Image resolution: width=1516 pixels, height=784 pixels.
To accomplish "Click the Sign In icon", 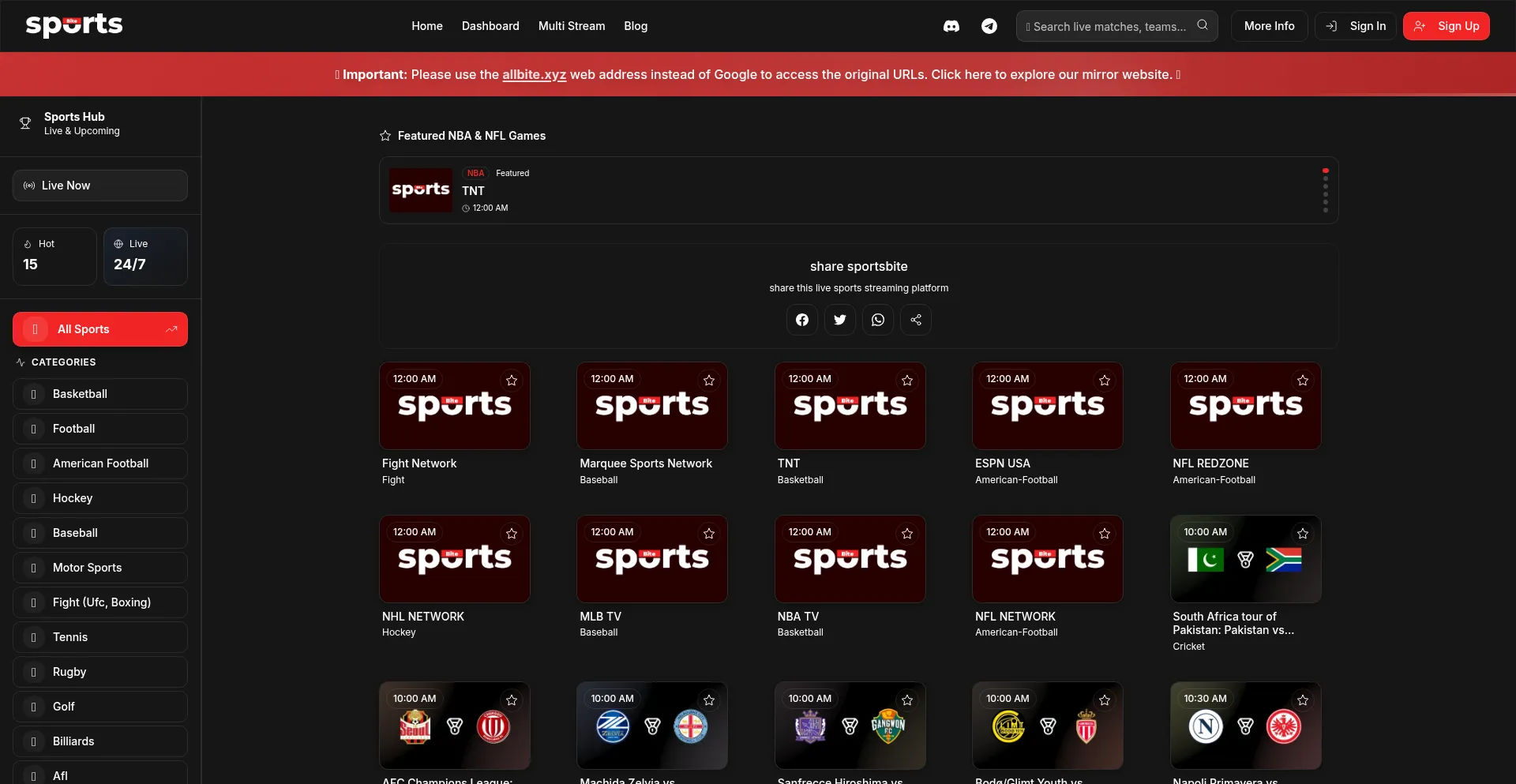I will [x=1332, y=26].
